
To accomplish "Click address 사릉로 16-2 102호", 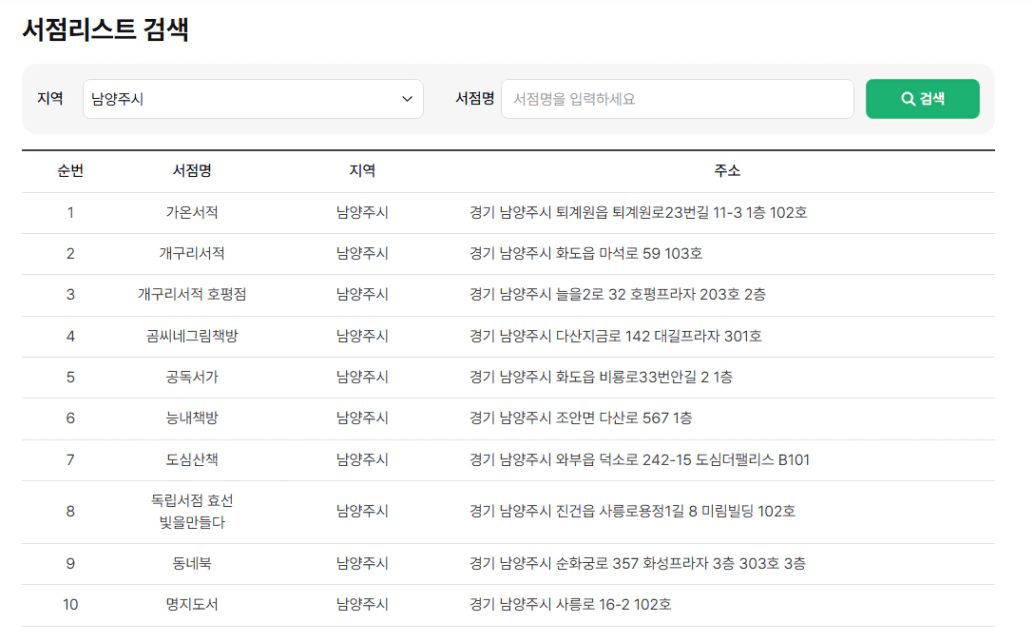I will [613, 604].
